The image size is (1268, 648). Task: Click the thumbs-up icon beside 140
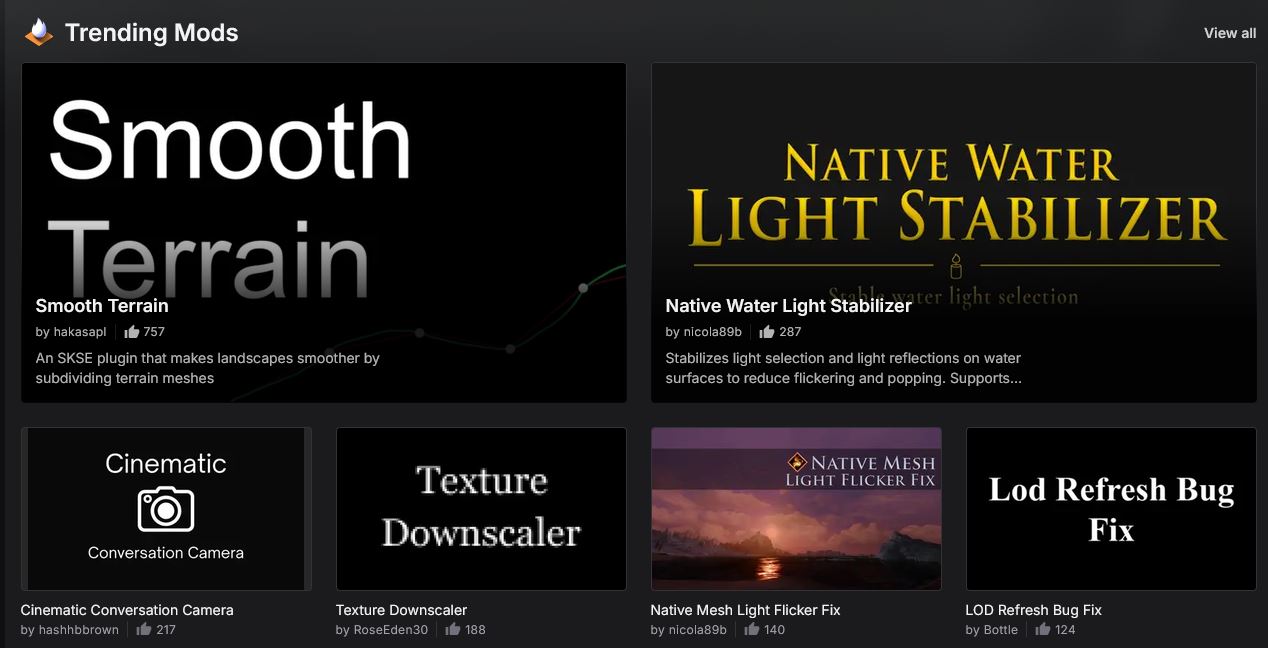pos(752,630)
